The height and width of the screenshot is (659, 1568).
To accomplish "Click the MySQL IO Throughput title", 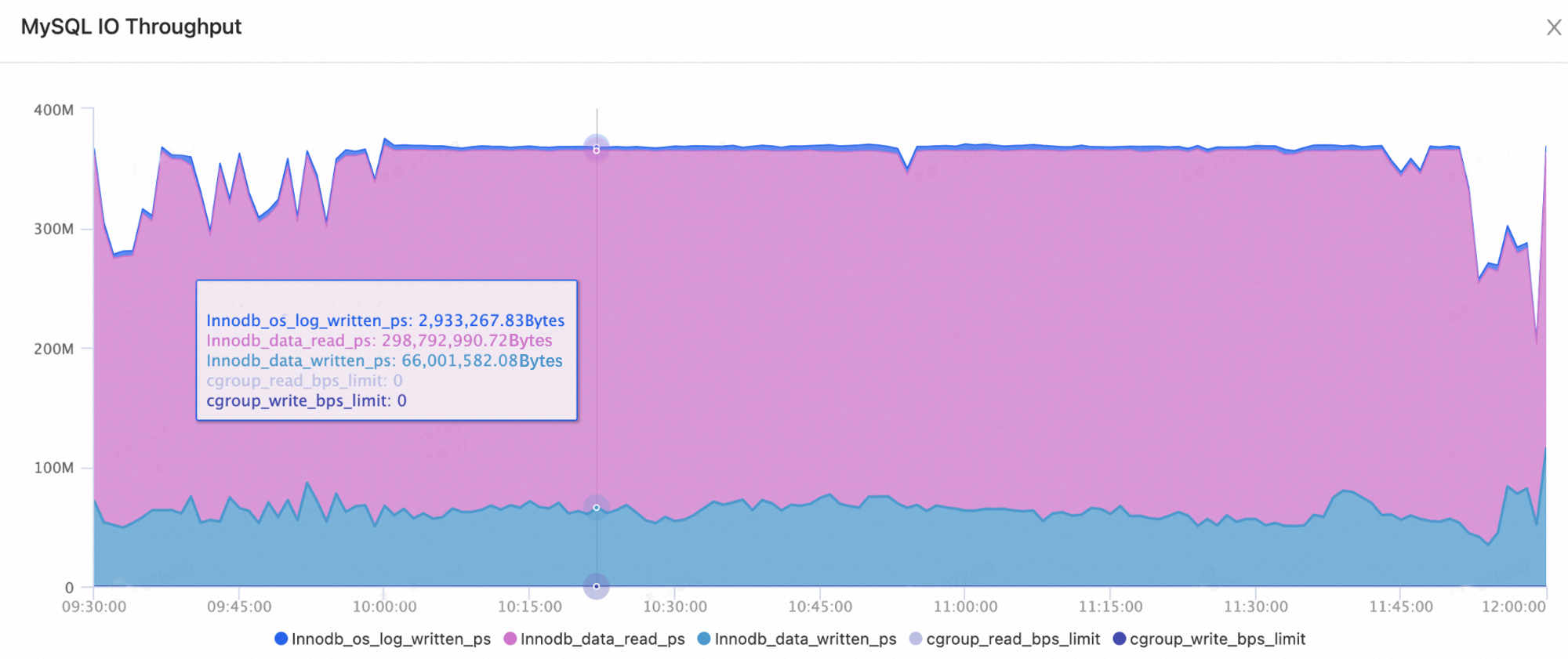I will point(131,27).
